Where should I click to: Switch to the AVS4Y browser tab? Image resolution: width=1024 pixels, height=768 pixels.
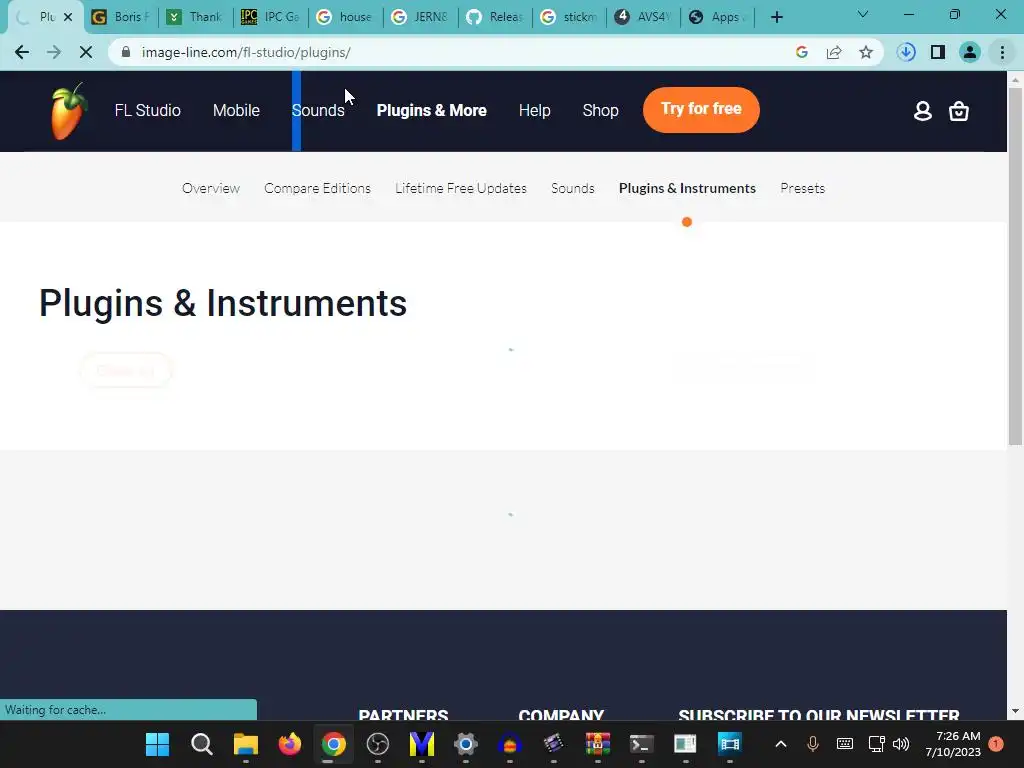(x=644, y=17)
